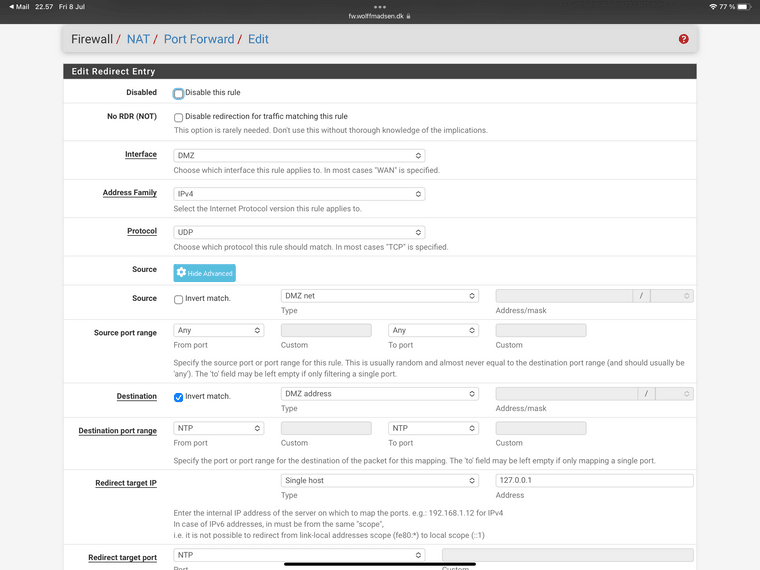Click the Destination field label
The image size is (760, 570).
click(x=136, y=396)
